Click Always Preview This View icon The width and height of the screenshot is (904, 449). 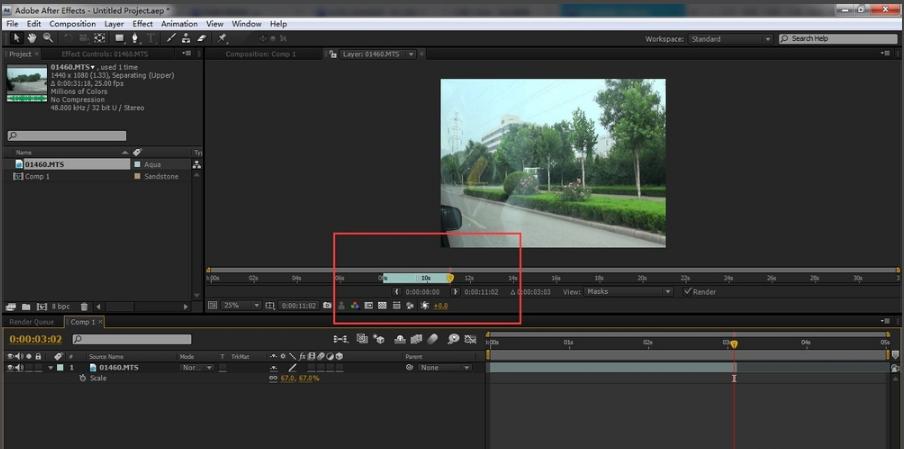pyautogui.click(x=212, y=305)
